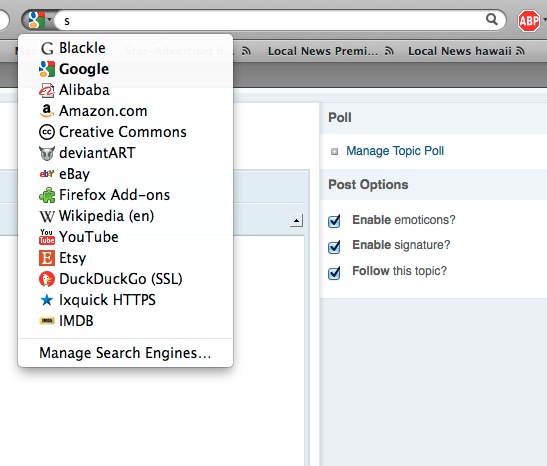Toggle Enable emoticons checkbox
Viewport: 547px width, 466px height.
(x=334, y=221)
